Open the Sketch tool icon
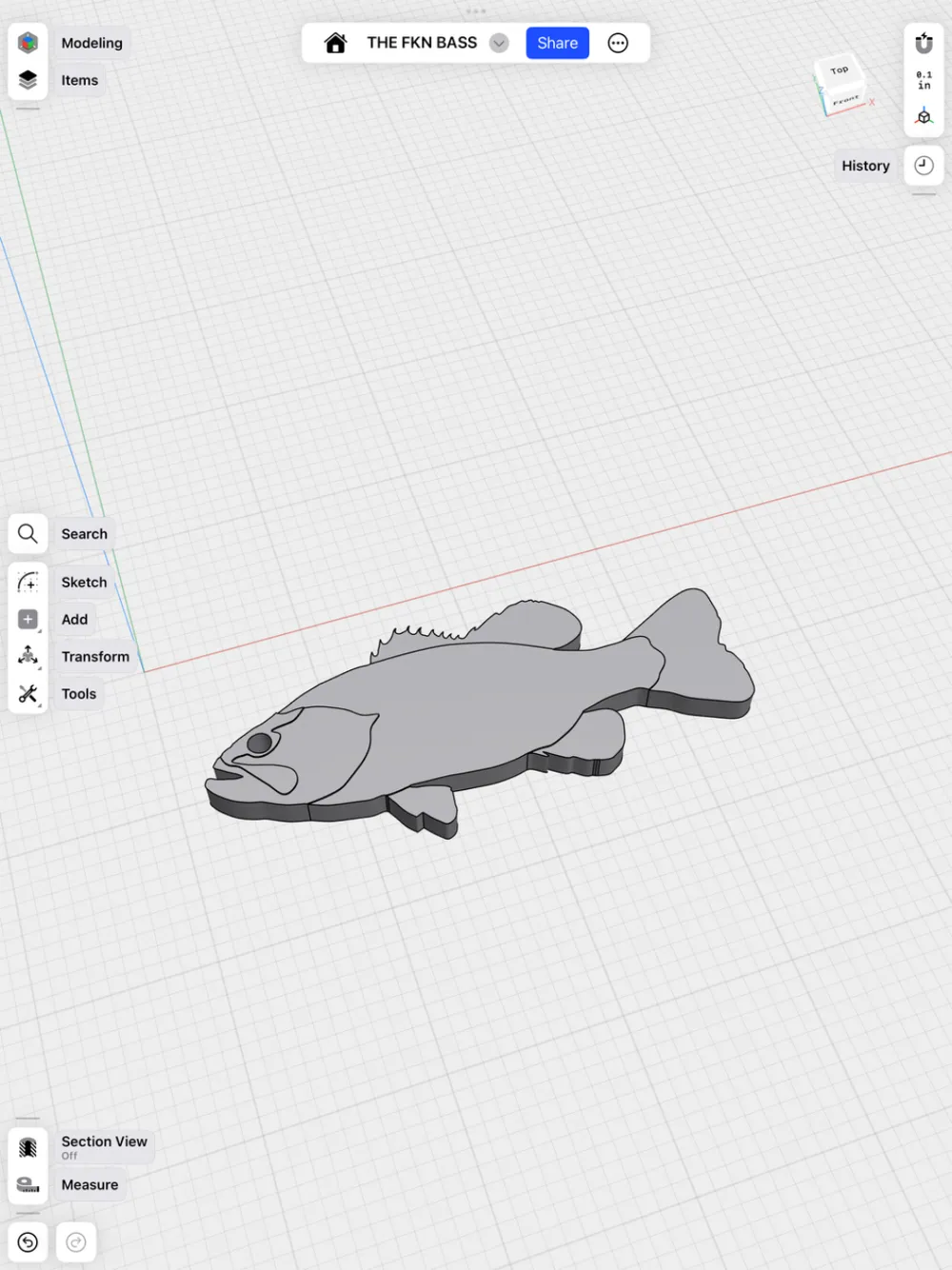Image resolution: width=952 pixels, height=1270 pixels. pyautogui.click(x=28, y=582)
